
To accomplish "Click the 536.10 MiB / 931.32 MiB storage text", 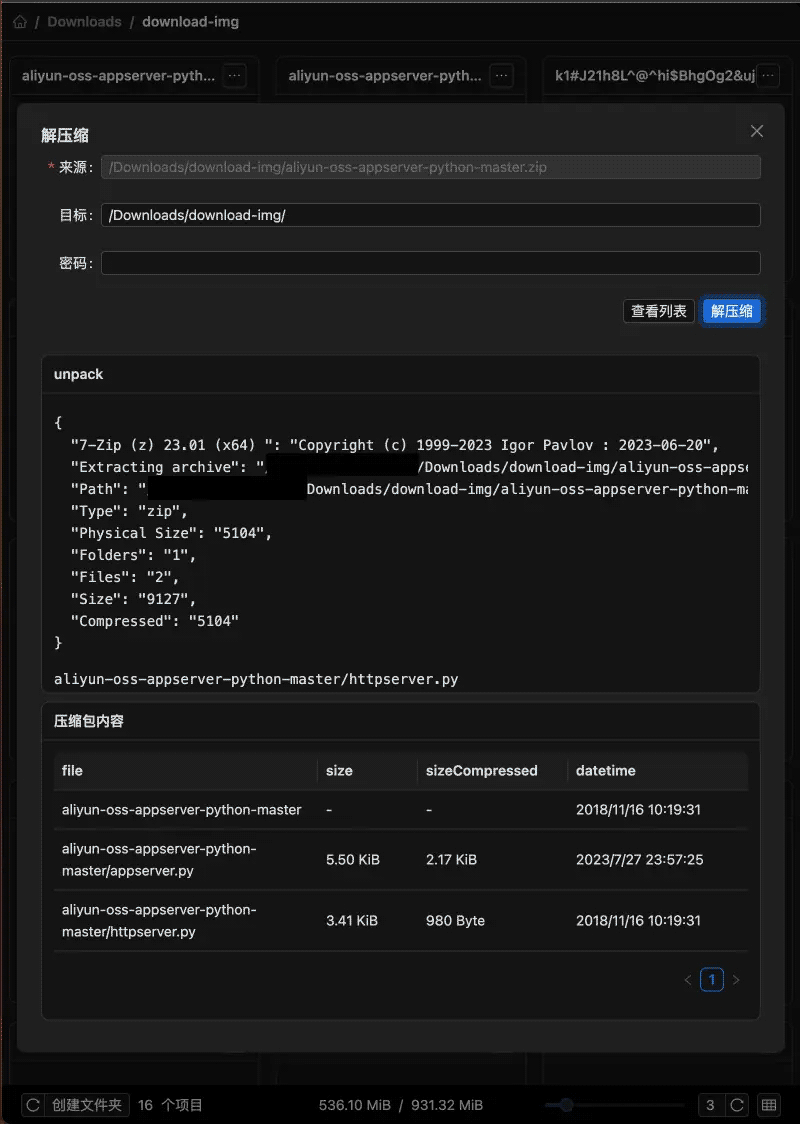I will pos(401,1105).
